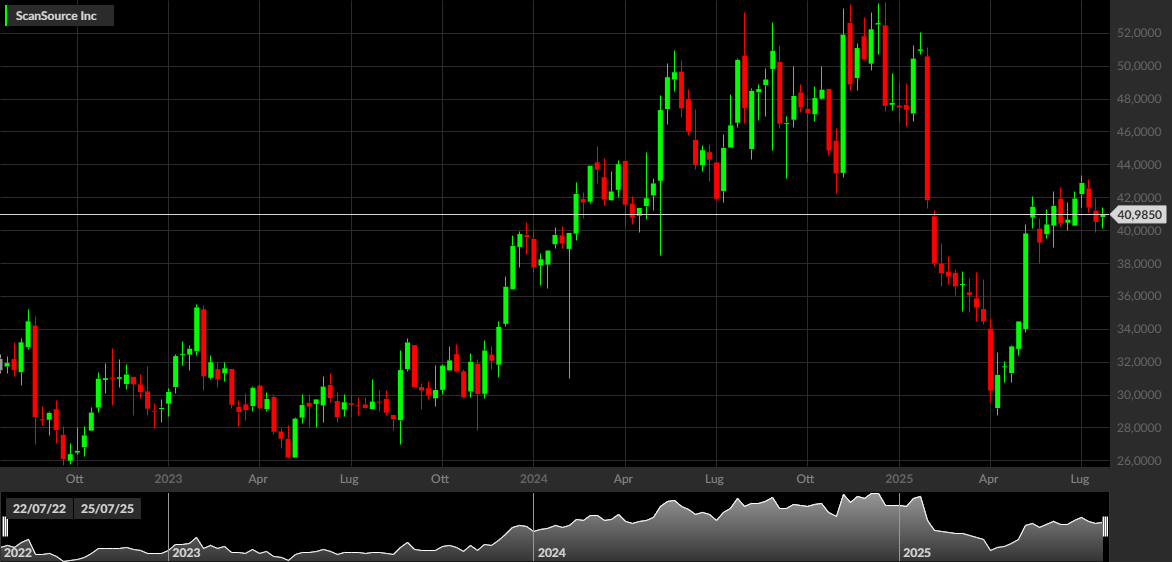1172x562 pixels.
Task: Select the end date field 25/07/25
Action: point(107,509)
